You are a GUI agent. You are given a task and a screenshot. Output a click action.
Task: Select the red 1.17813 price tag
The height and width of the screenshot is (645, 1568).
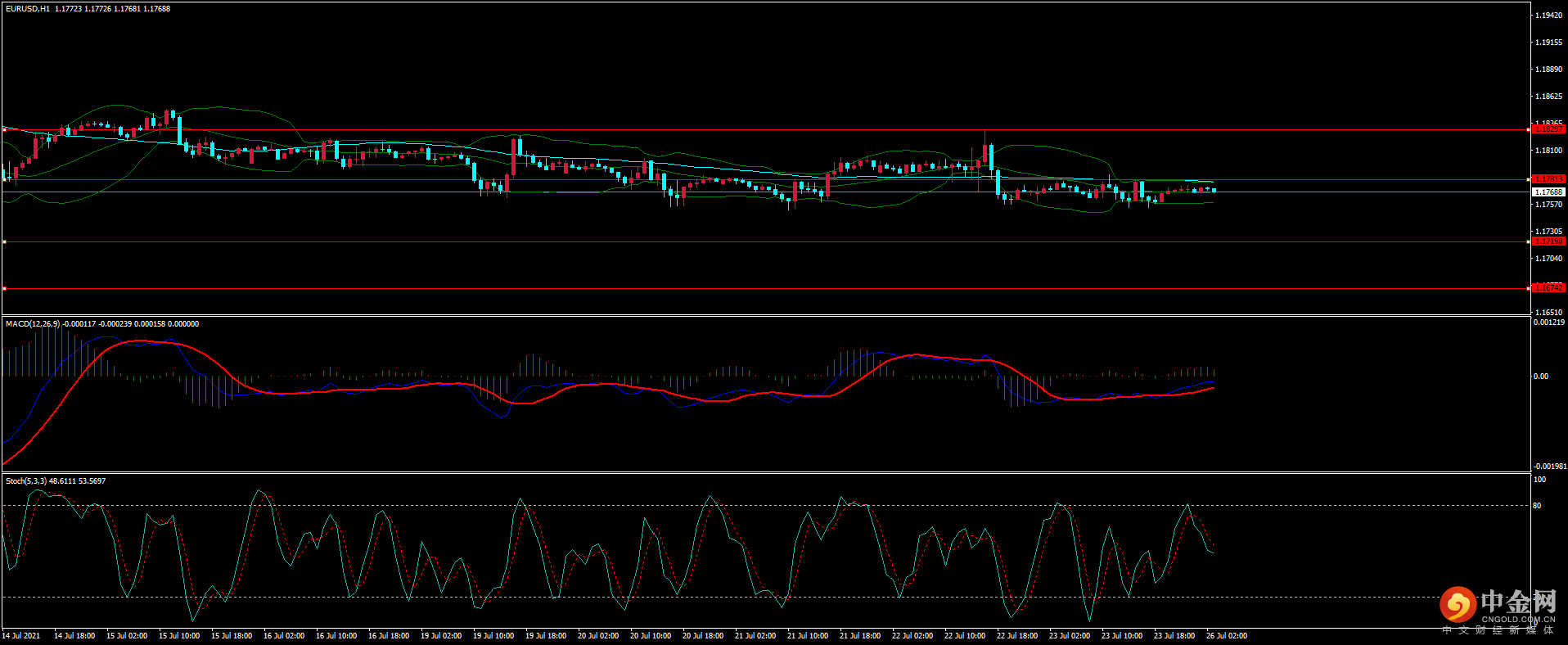pyautogui.click(x=1548, y=179)
